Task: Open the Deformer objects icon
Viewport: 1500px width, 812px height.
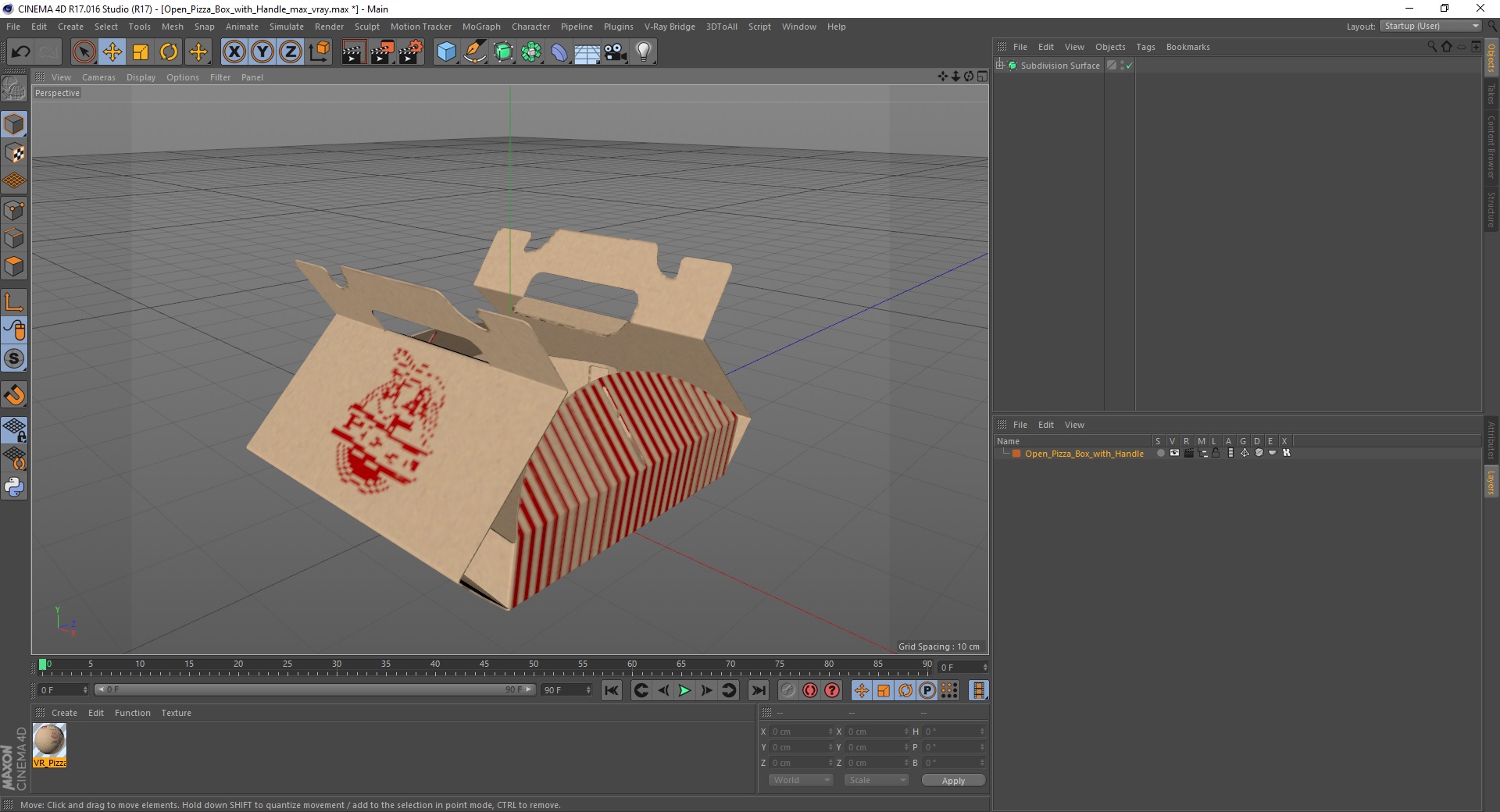Action: (x=559, y=52)
